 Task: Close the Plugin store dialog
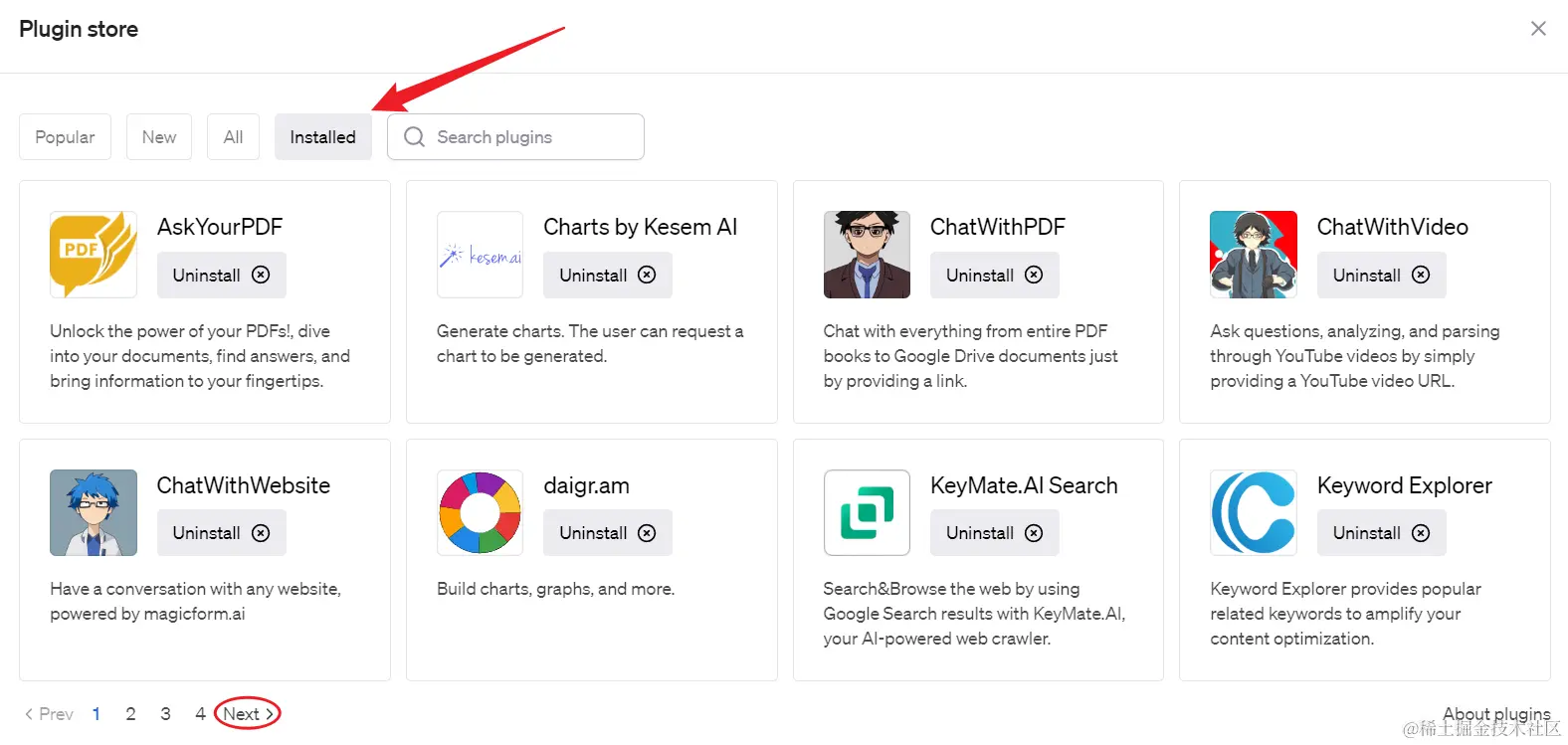[1538, 29]
